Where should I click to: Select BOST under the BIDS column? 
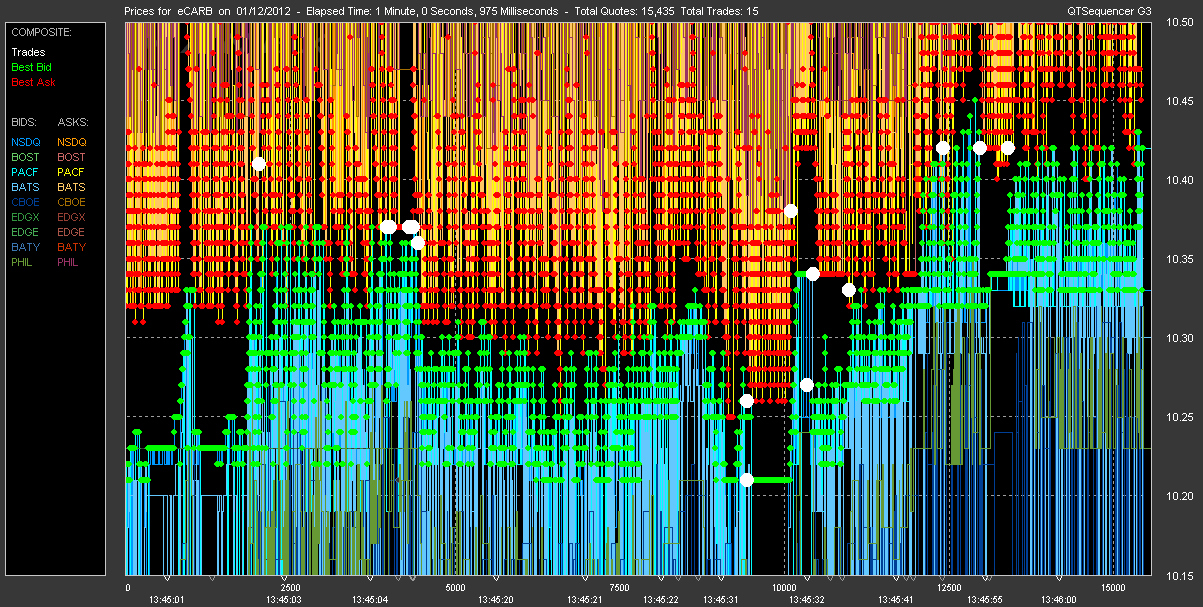pos(25,157)
